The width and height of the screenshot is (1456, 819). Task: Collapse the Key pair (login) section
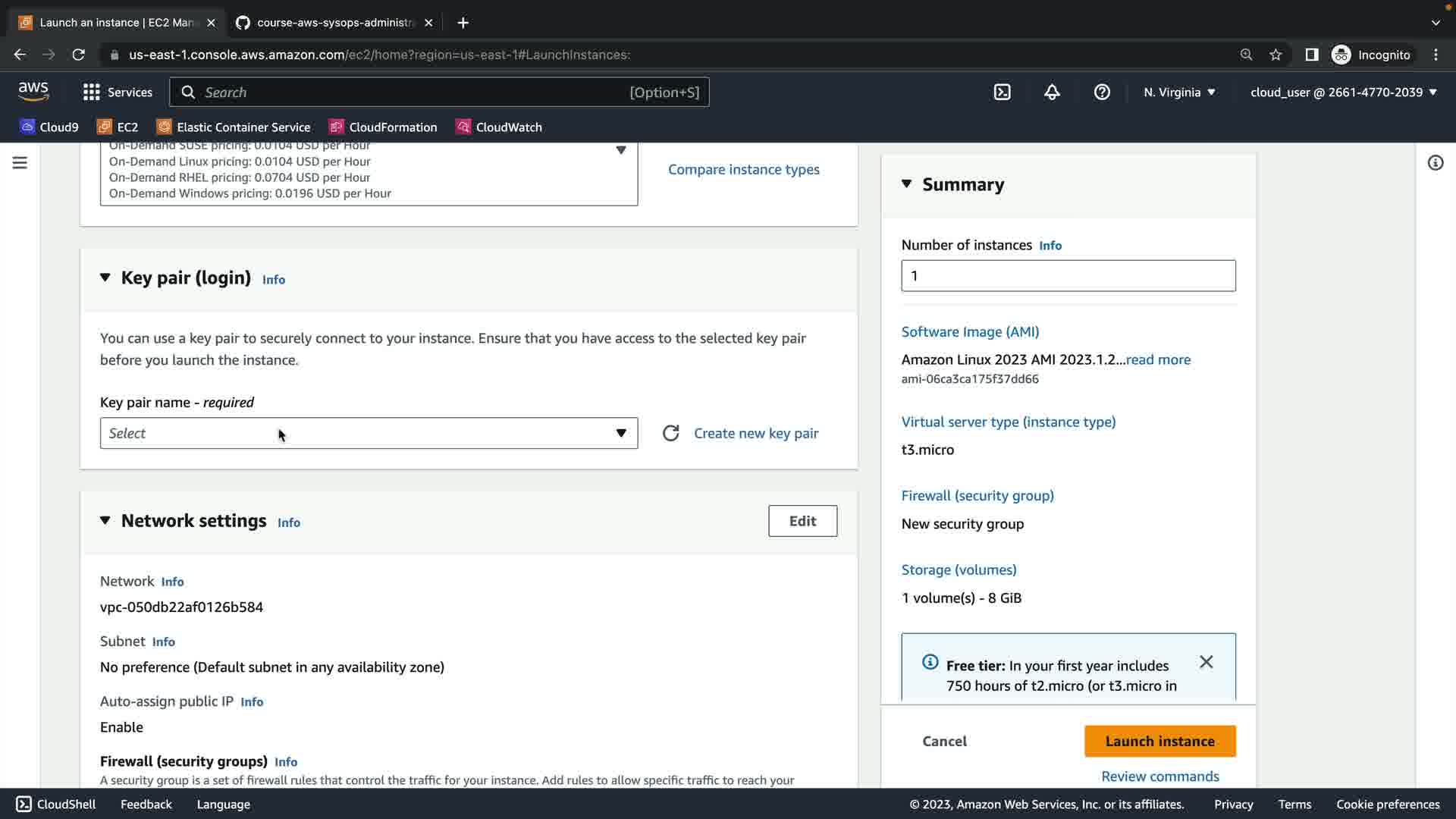coord(105,278)
